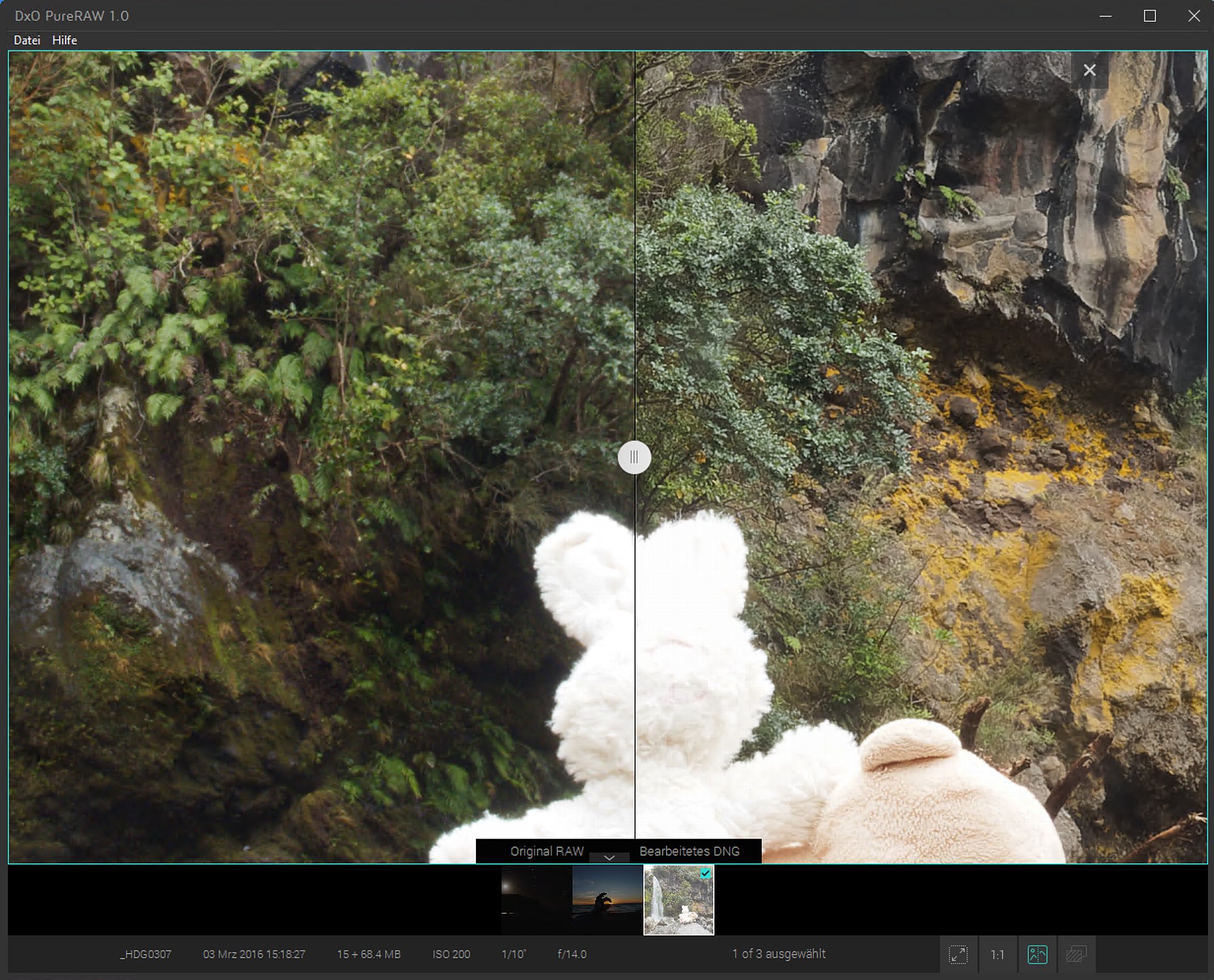This screenshot has height=980, width=1214.
Task: Click the fit-to-screen zoom icon
Action: tap(958, 954)
